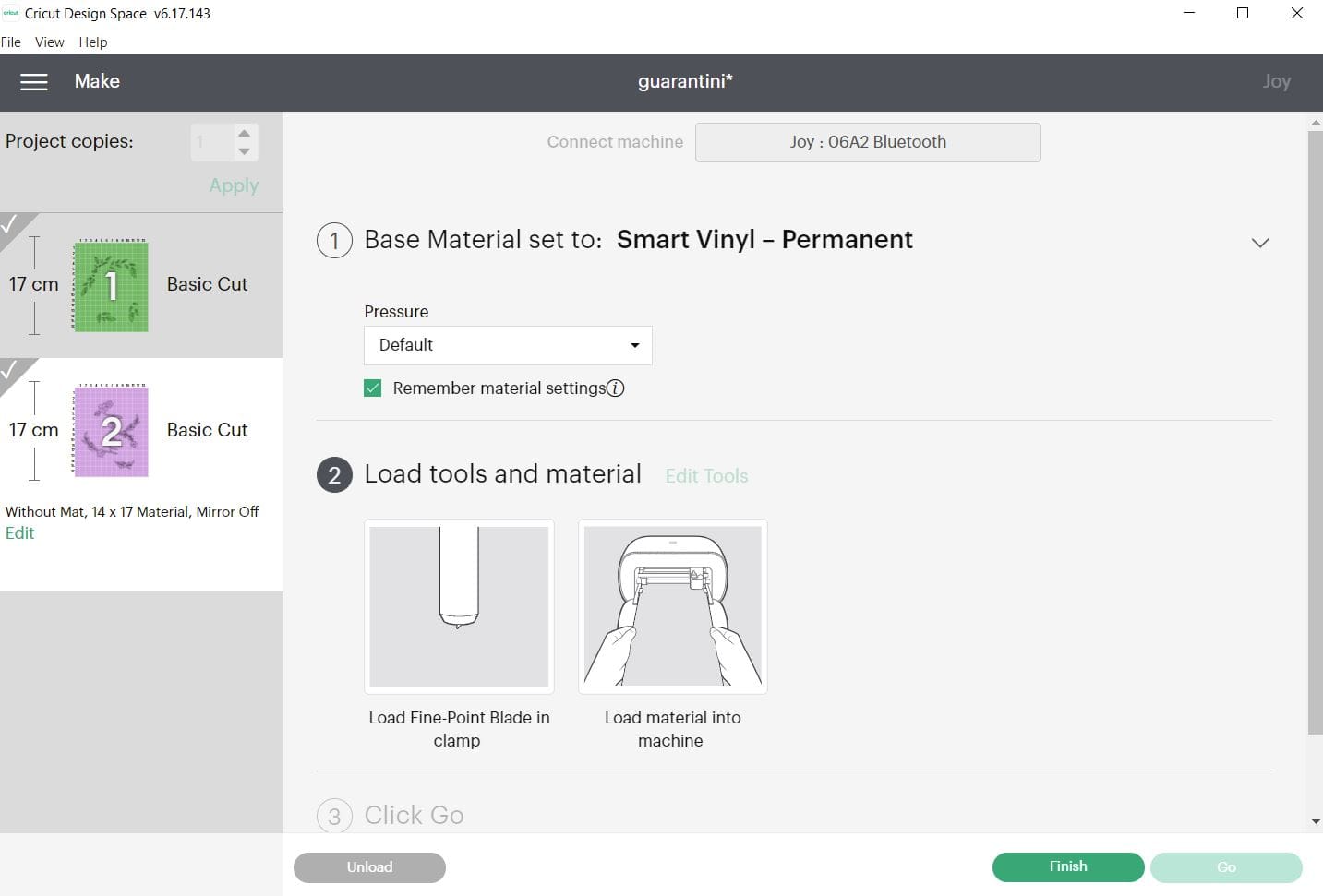
Task: Click the Go button
Action: click(1226, 867)
